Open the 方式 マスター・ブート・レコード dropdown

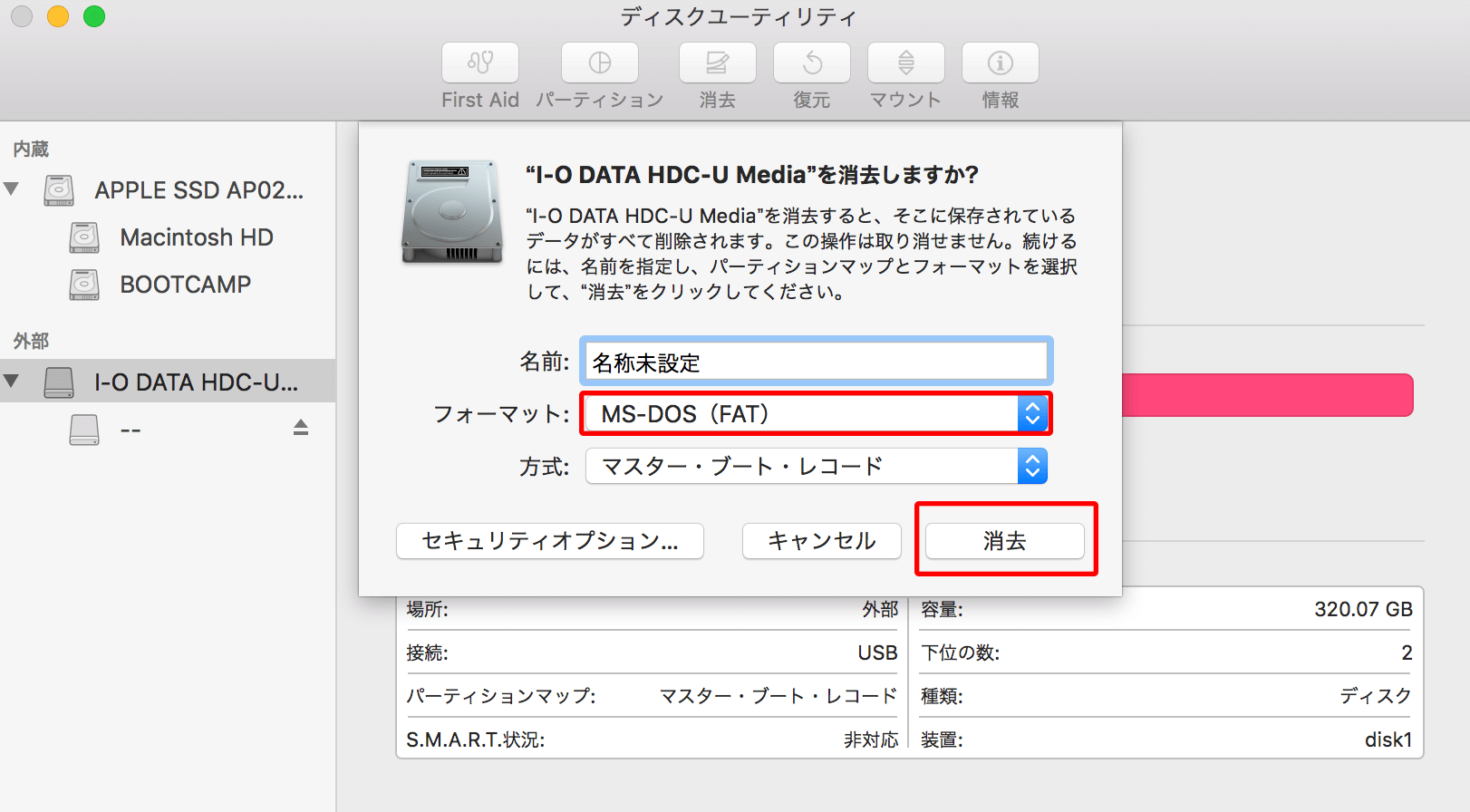point(817,466)
